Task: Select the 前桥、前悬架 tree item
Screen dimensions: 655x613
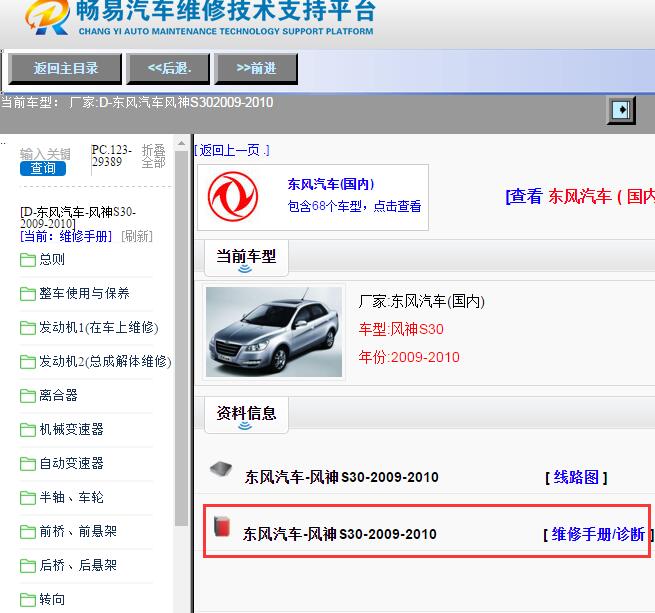Action: click(x=78, y=532)
